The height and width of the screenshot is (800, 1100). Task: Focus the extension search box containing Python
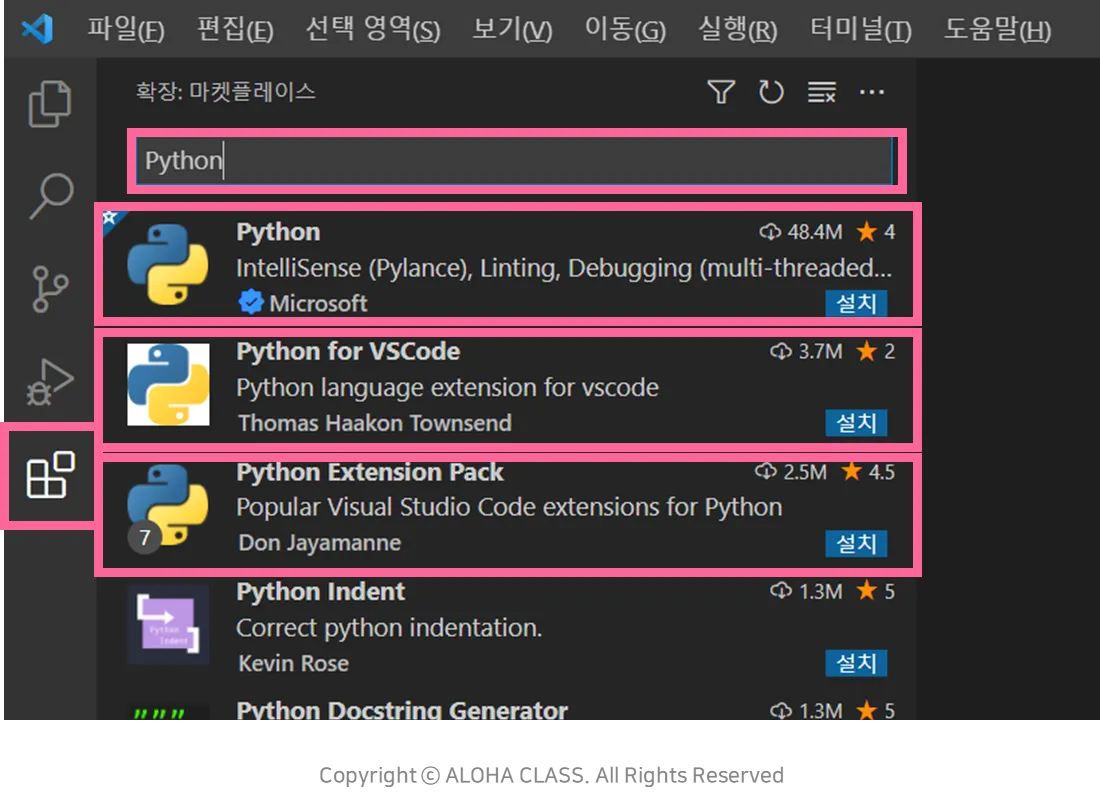(515, 161)
